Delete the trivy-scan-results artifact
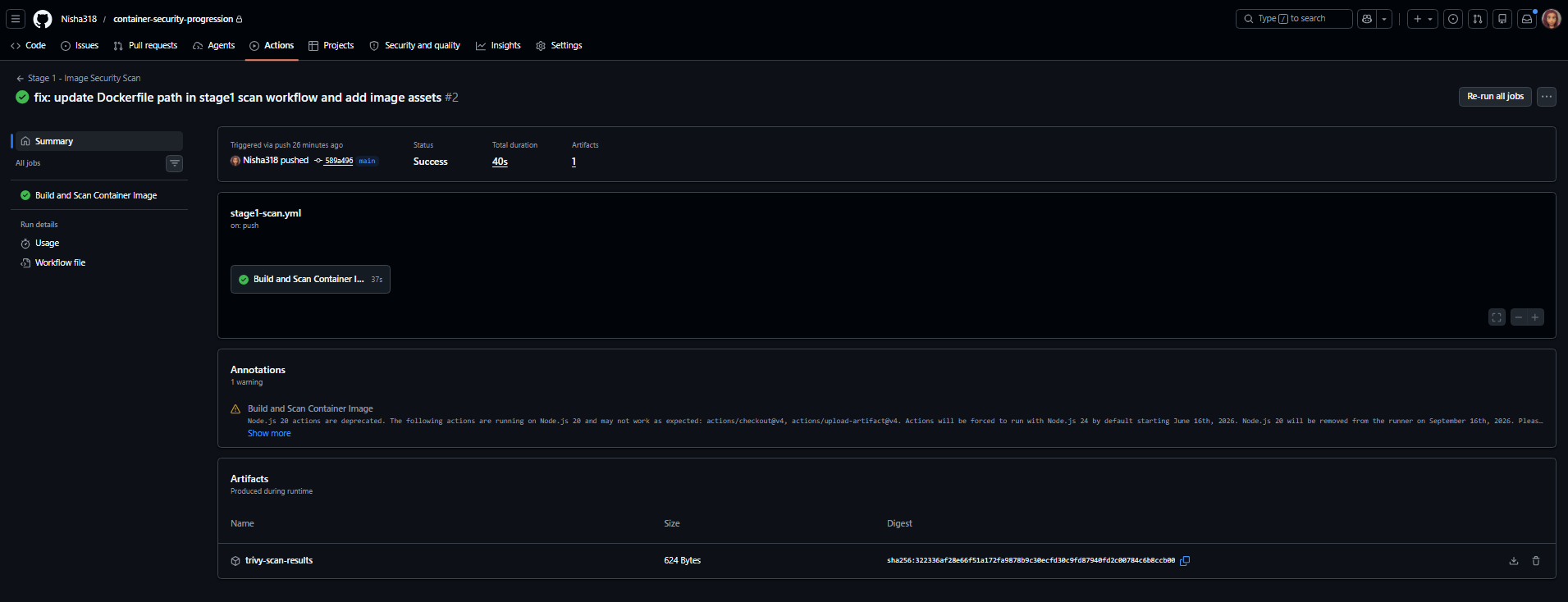 pos(1536,561)
